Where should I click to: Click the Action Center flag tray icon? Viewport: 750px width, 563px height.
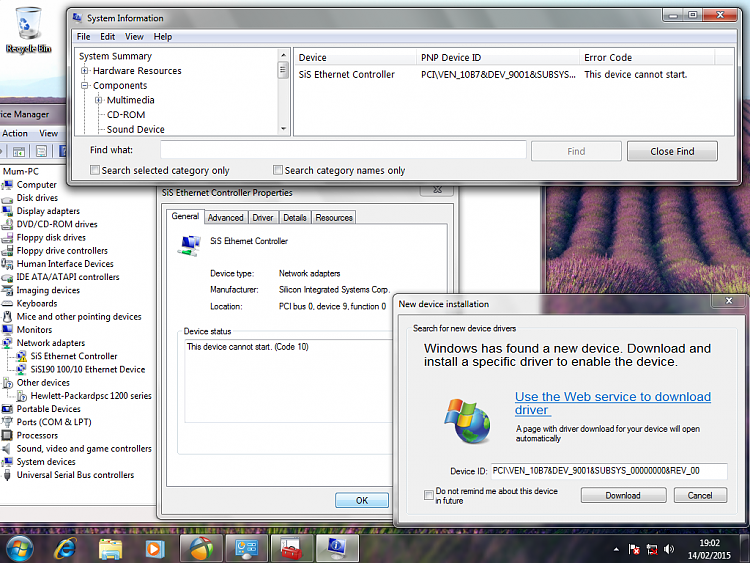pyautogui.click(x=634, y=550)
